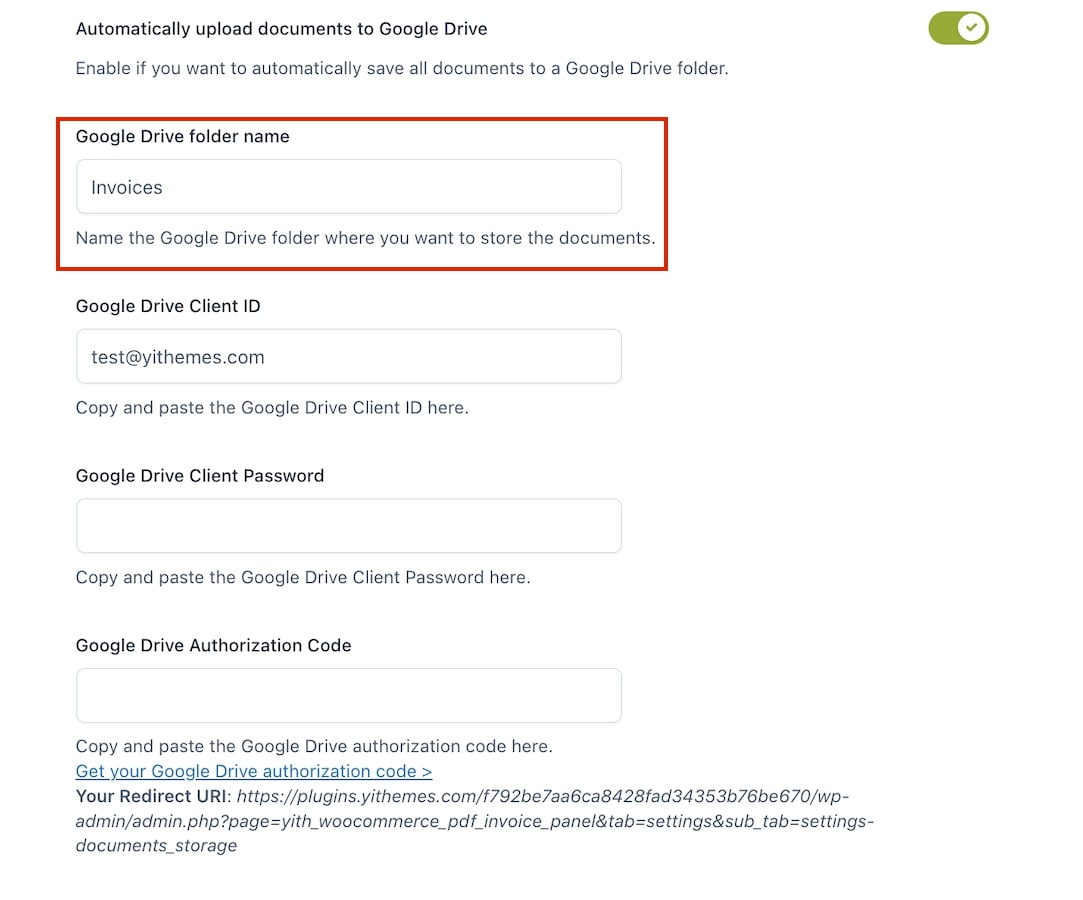Click the 'Google Drive Client Password' label
This screenshot has height=900, width=1083.
200,476
